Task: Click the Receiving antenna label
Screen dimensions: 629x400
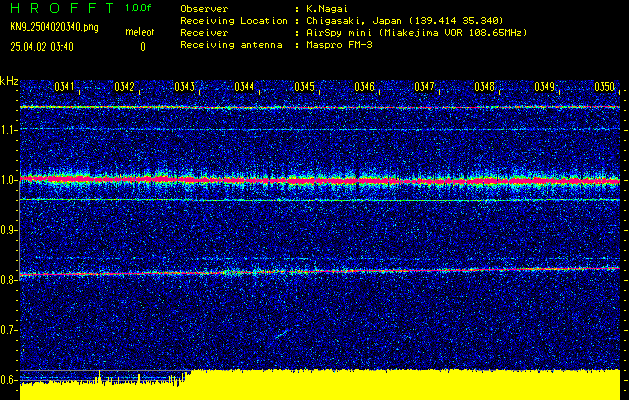Action: pyautogui.click(x=231, y=45)
